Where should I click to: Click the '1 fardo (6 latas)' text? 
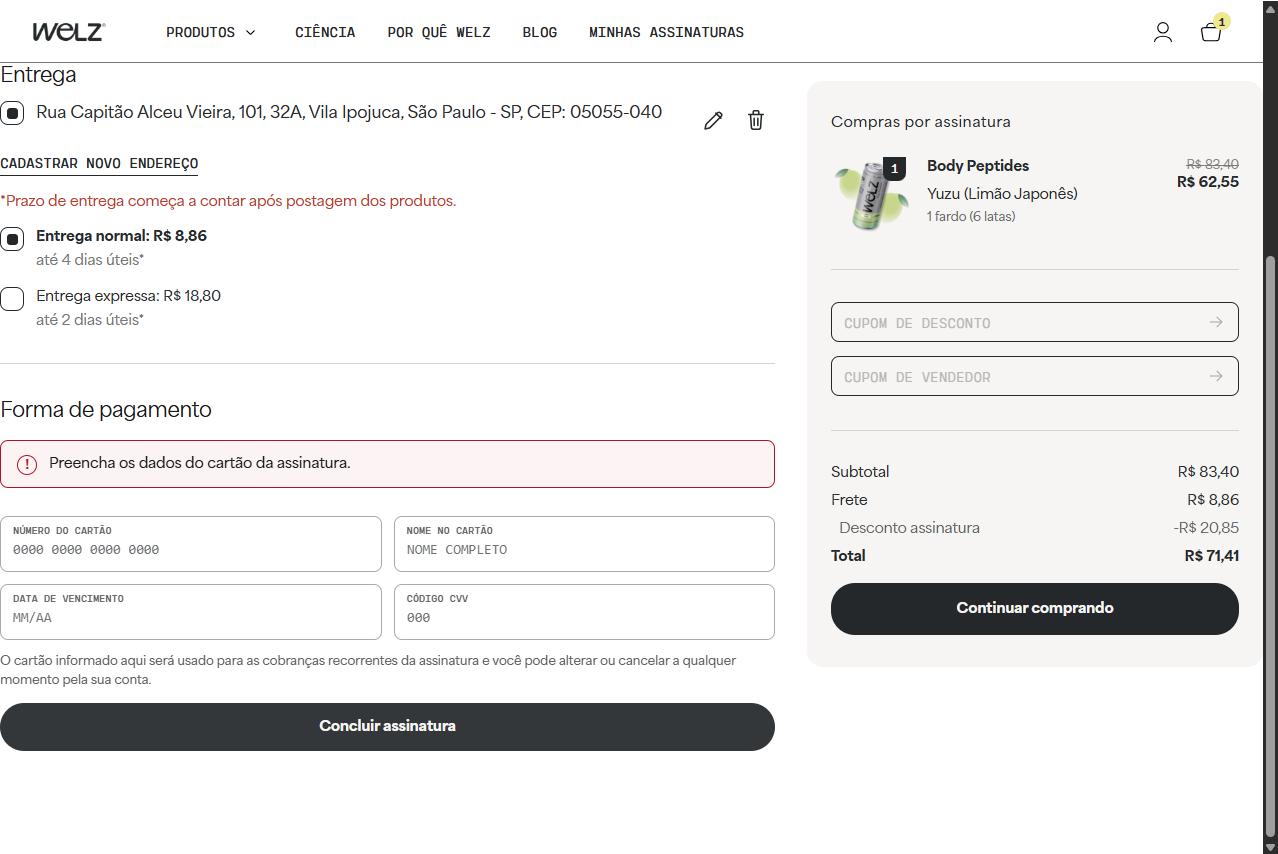click(971, 217)
